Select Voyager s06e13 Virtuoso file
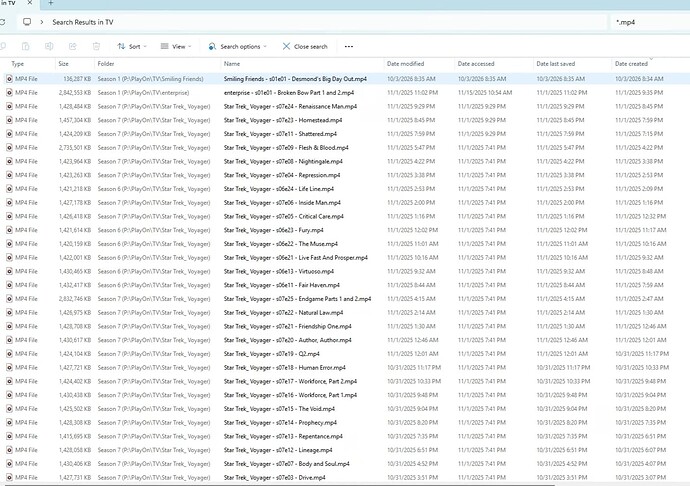The height and width of the screenshot is (486, 690). tap(279, 271)
